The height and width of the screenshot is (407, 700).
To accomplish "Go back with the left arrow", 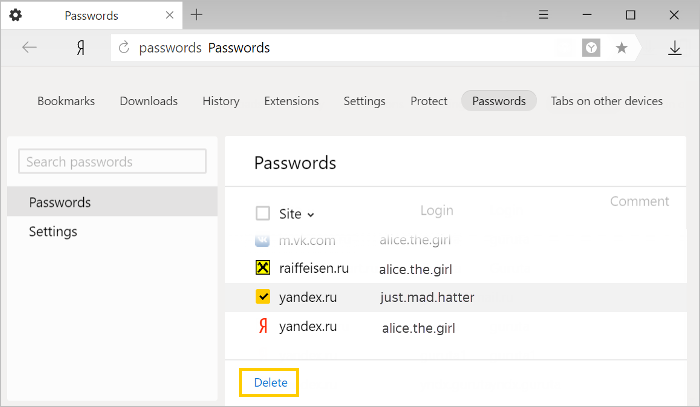I will coord(29,47).
